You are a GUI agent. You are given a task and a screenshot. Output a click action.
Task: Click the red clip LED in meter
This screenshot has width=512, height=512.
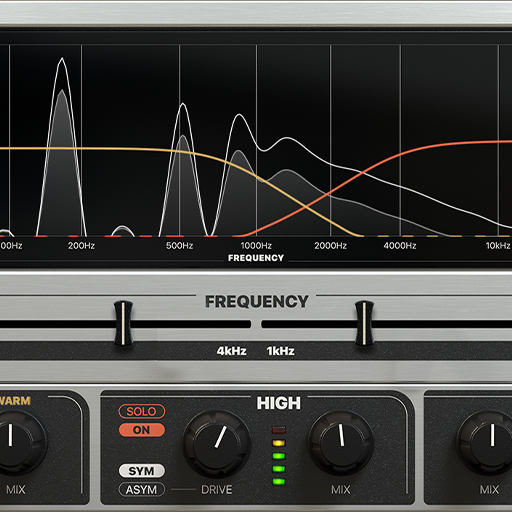[x=279, y=430]
